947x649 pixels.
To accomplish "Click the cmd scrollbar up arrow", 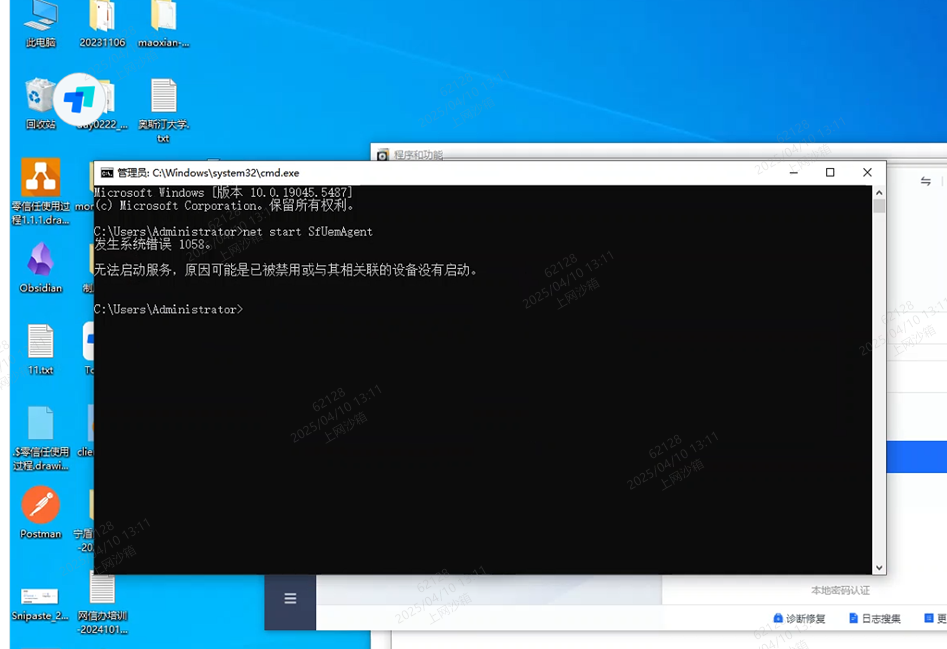I will 879,192.
